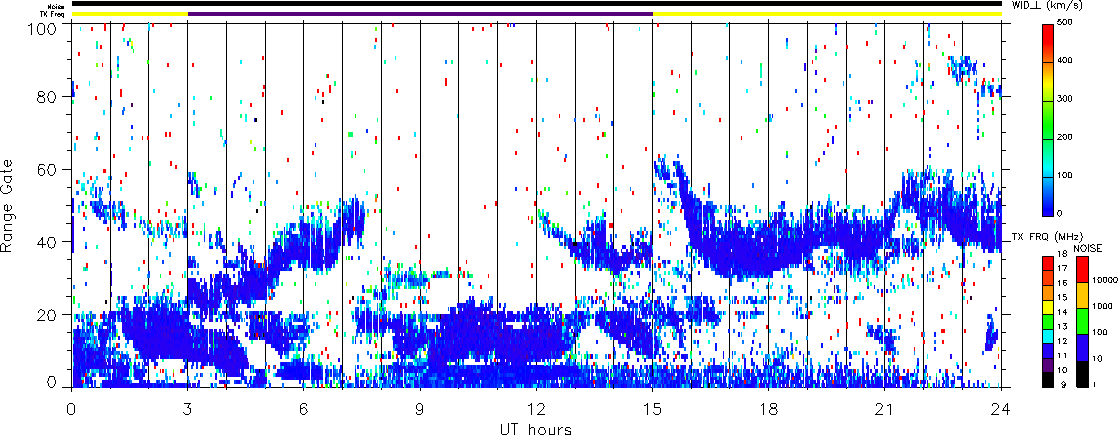1118x435 pixels.
Task: Click the '10000' label on the NOISE legend
Action: 1105,280
